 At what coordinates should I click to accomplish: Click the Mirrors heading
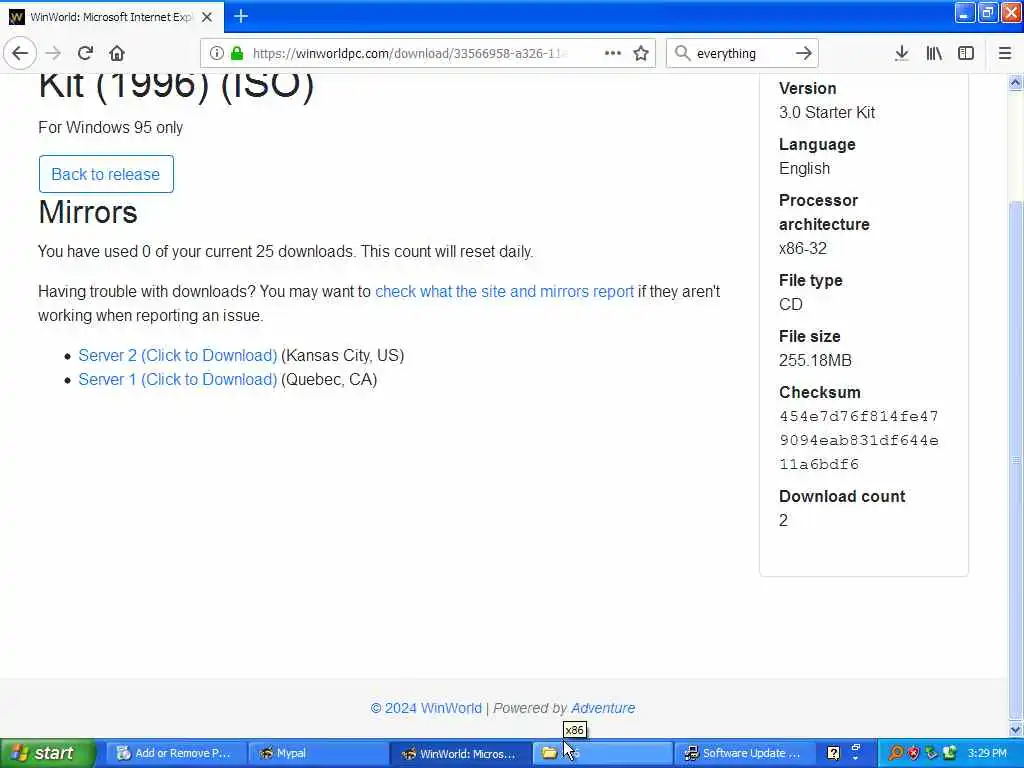pos(88,212)
